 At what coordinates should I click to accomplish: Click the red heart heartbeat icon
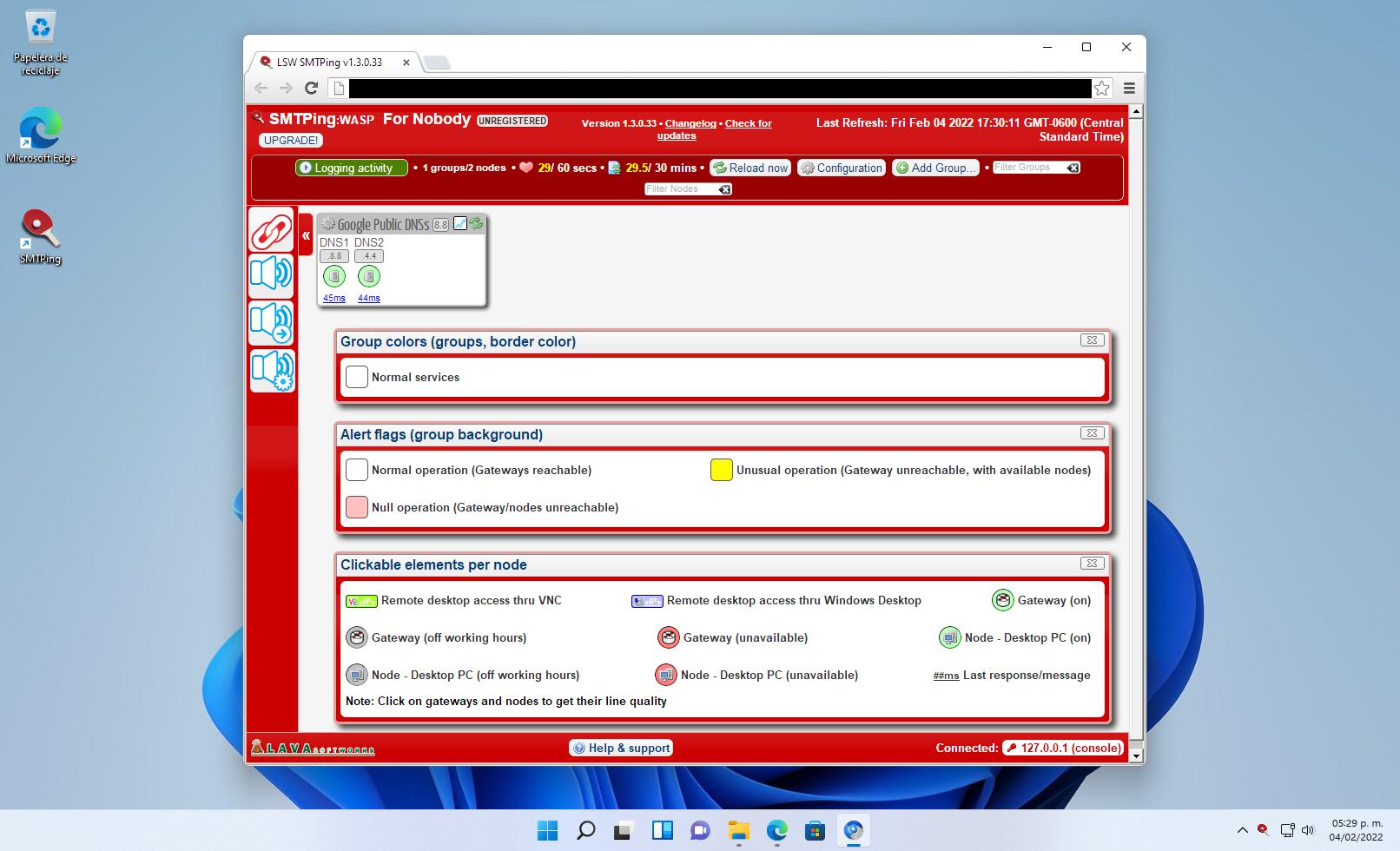click(526, 168)
